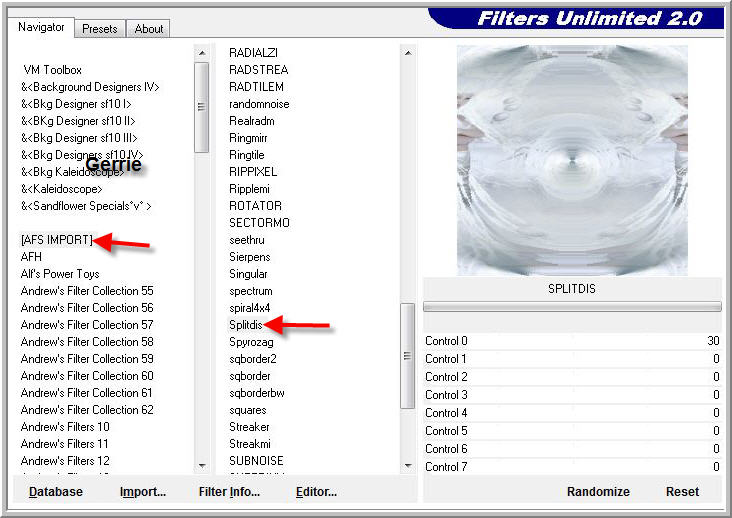Viewport: 732px width, 518px height.
Task: Open the About tab
Action: click(149, 29)
